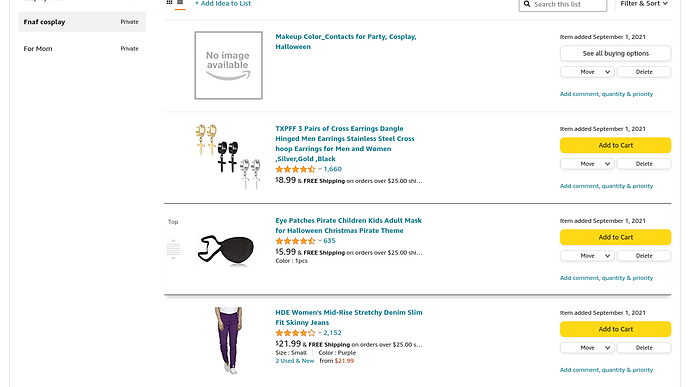Open star rating chevron for earrings
Screen dimensions: 690x387
(320, 169)
